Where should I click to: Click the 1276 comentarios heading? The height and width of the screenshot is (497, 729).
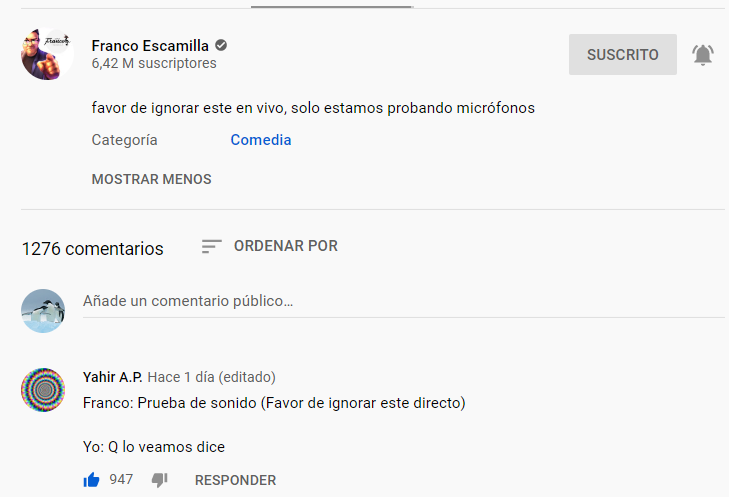point(93,249)
